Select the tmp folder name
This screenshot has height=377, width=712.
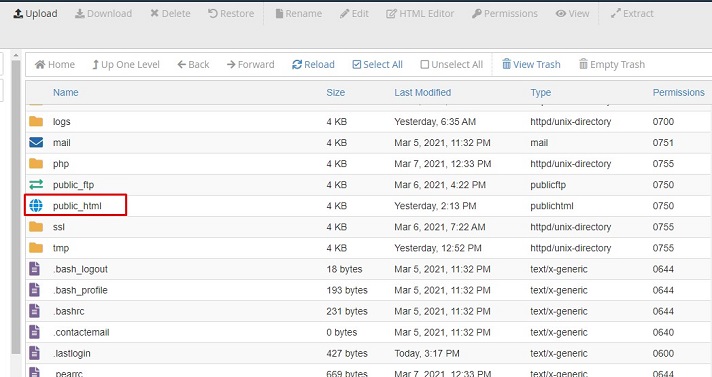click(x=61, y=248)
